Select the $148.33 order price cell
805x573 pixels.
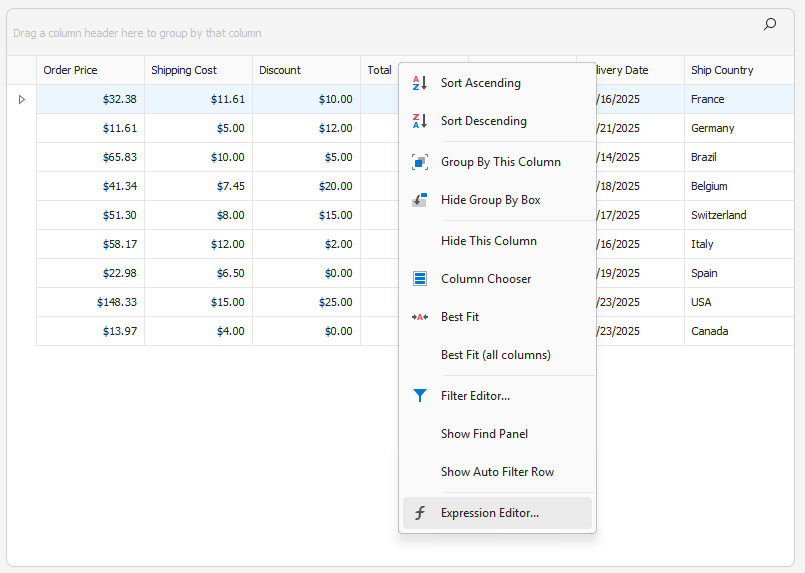90,302
